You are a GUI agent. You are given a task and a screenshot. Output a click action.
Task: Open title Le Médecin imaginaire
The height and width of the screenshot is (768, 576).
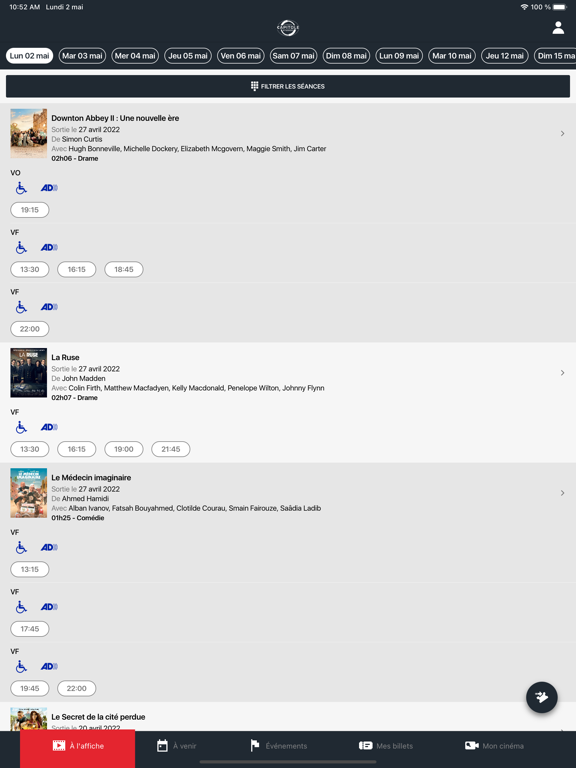(x=91, y=478)
